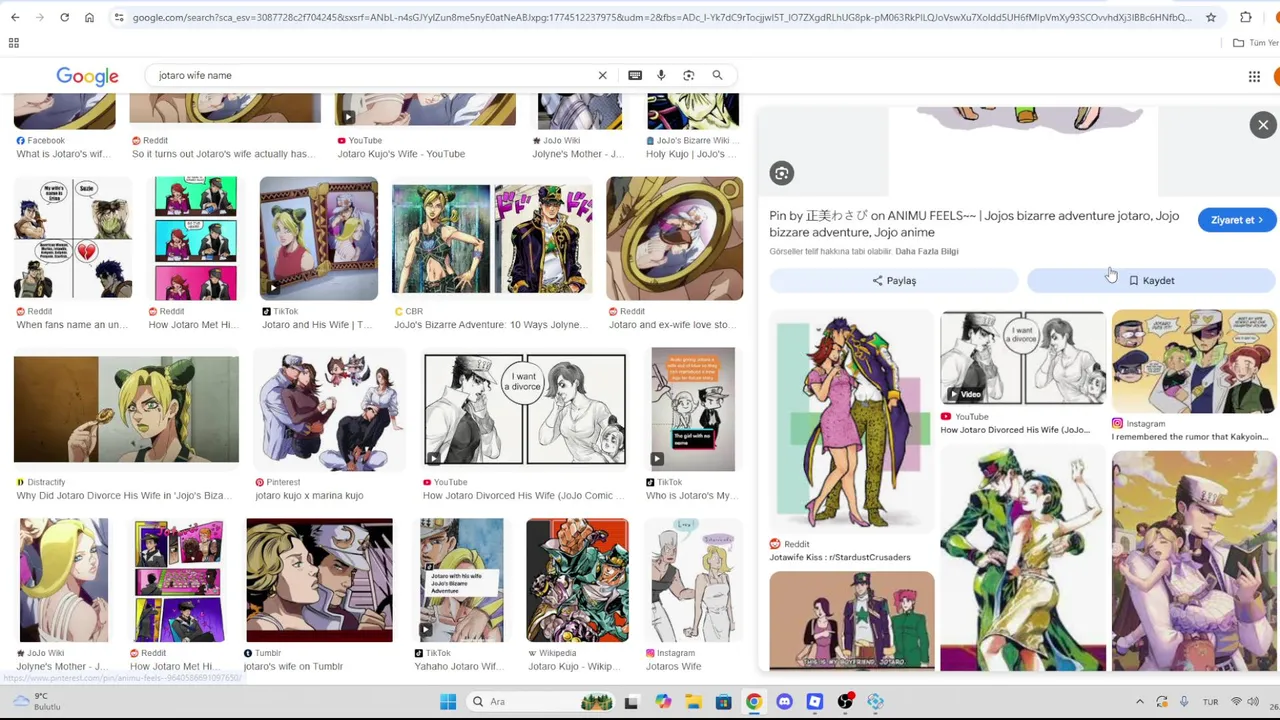Click the Google logo
This screenshot has width=1280, height=720.
coord(87,76)
